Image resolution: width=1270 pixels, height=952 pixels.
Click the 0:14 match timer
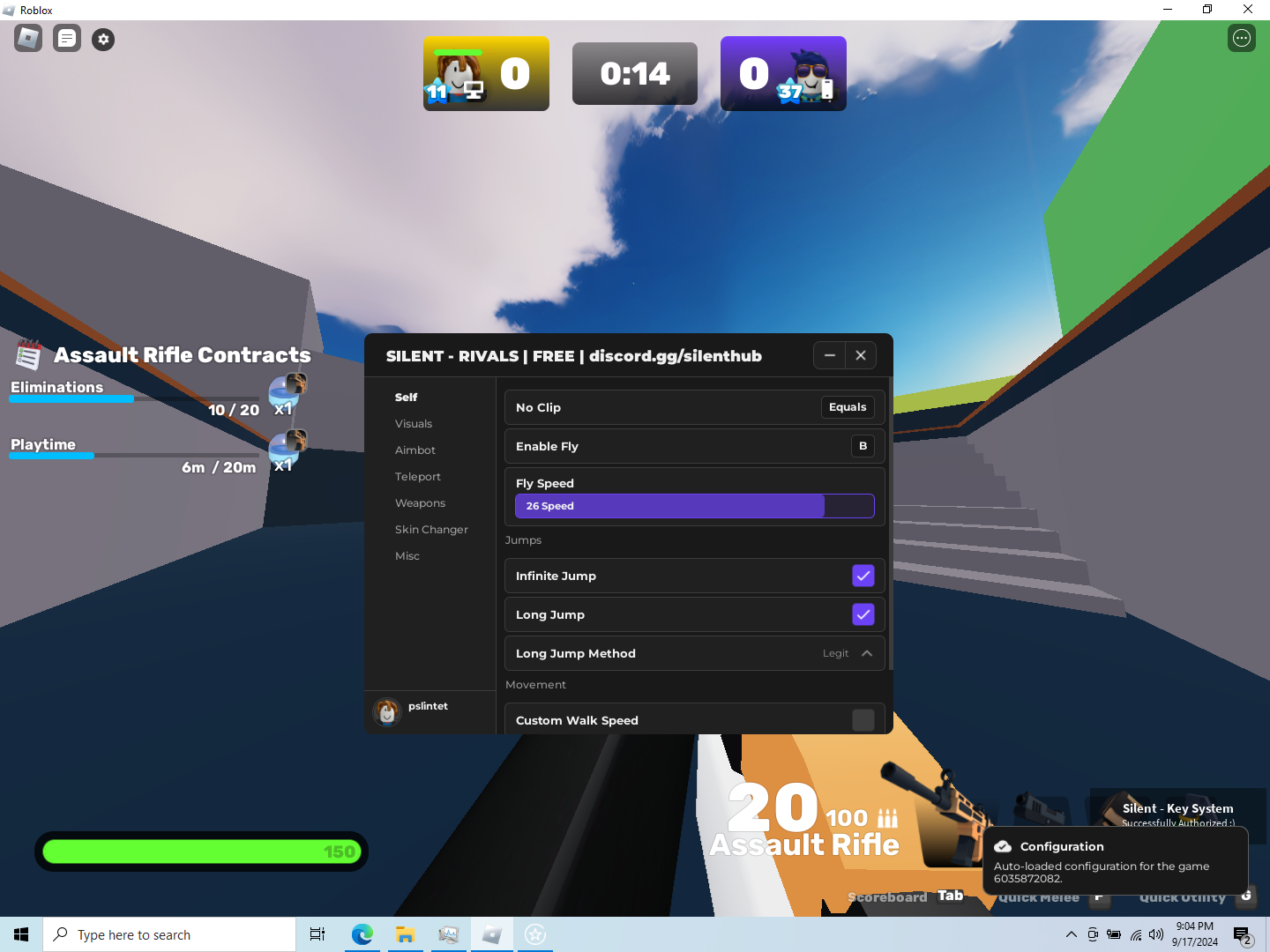635,74
